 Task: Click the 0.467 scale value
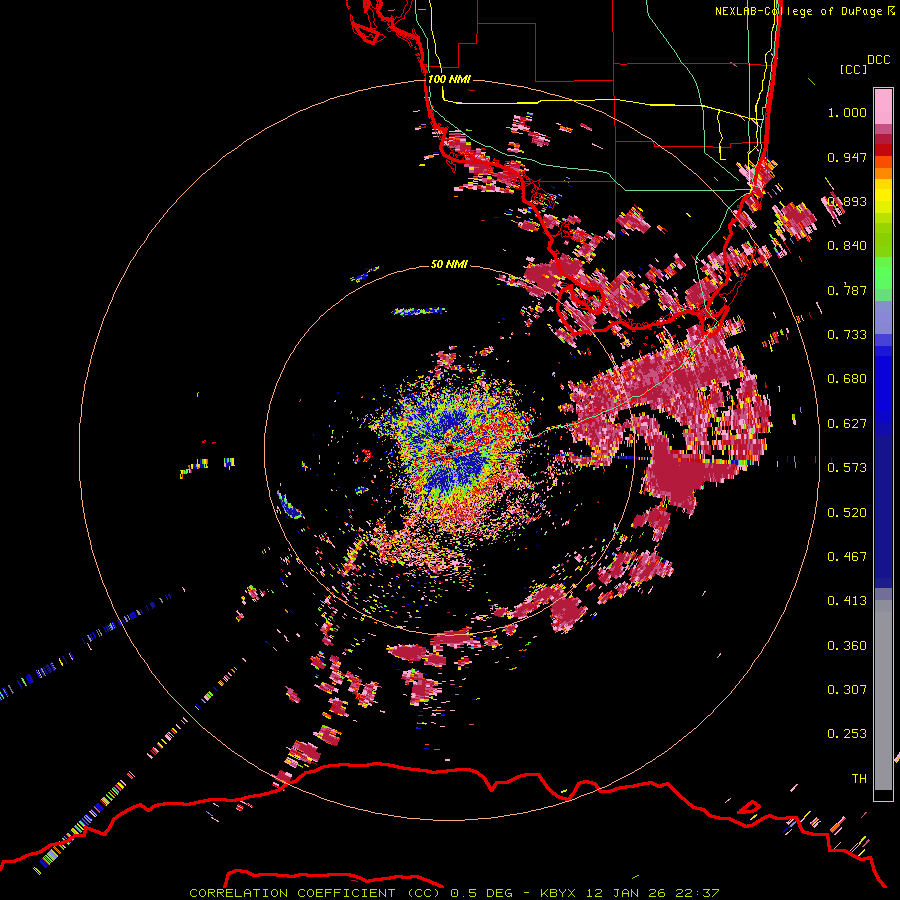click(x=847, y=557)
